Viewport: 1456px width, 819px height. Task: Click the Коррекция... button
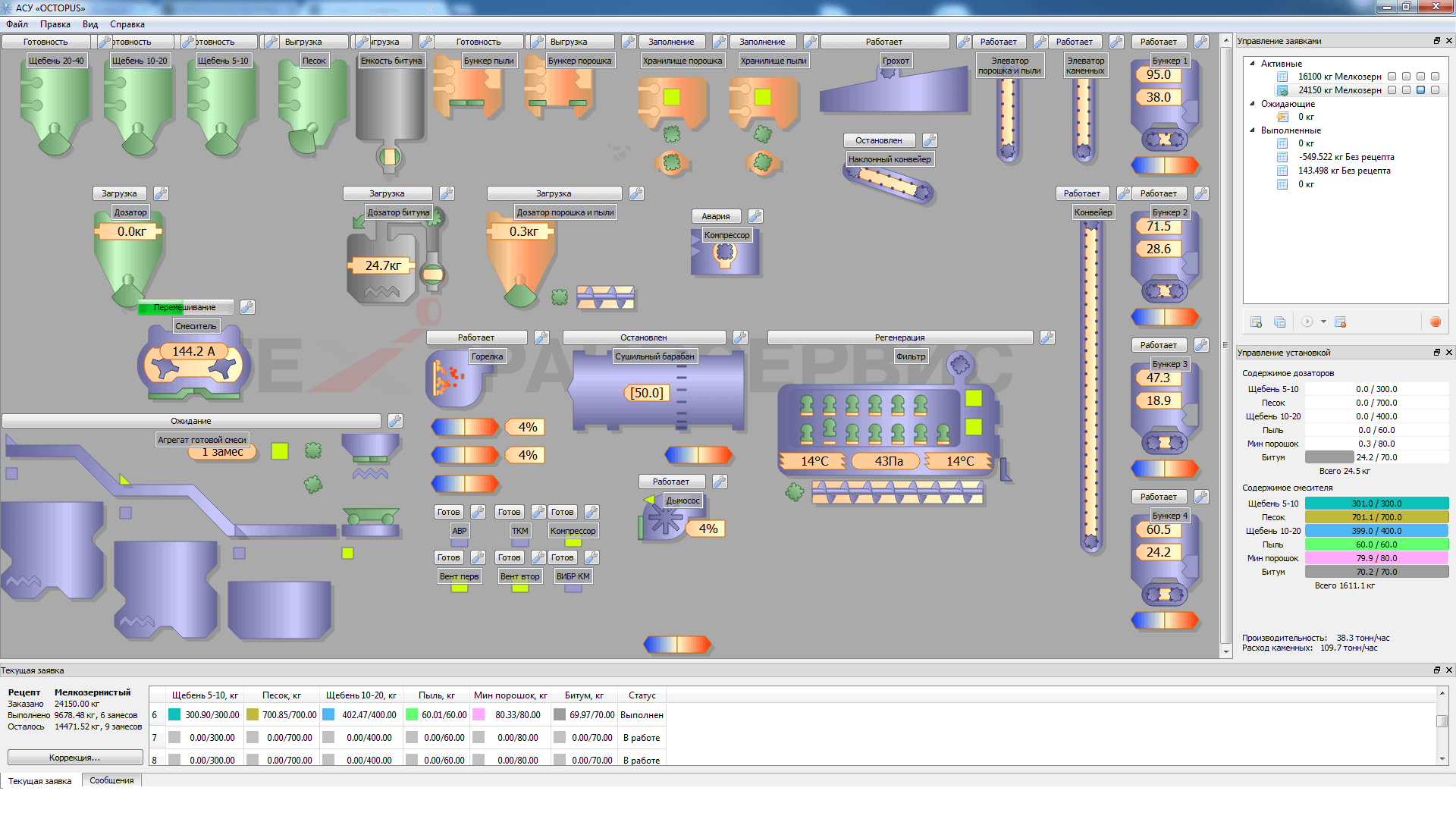tap(74, 758)
